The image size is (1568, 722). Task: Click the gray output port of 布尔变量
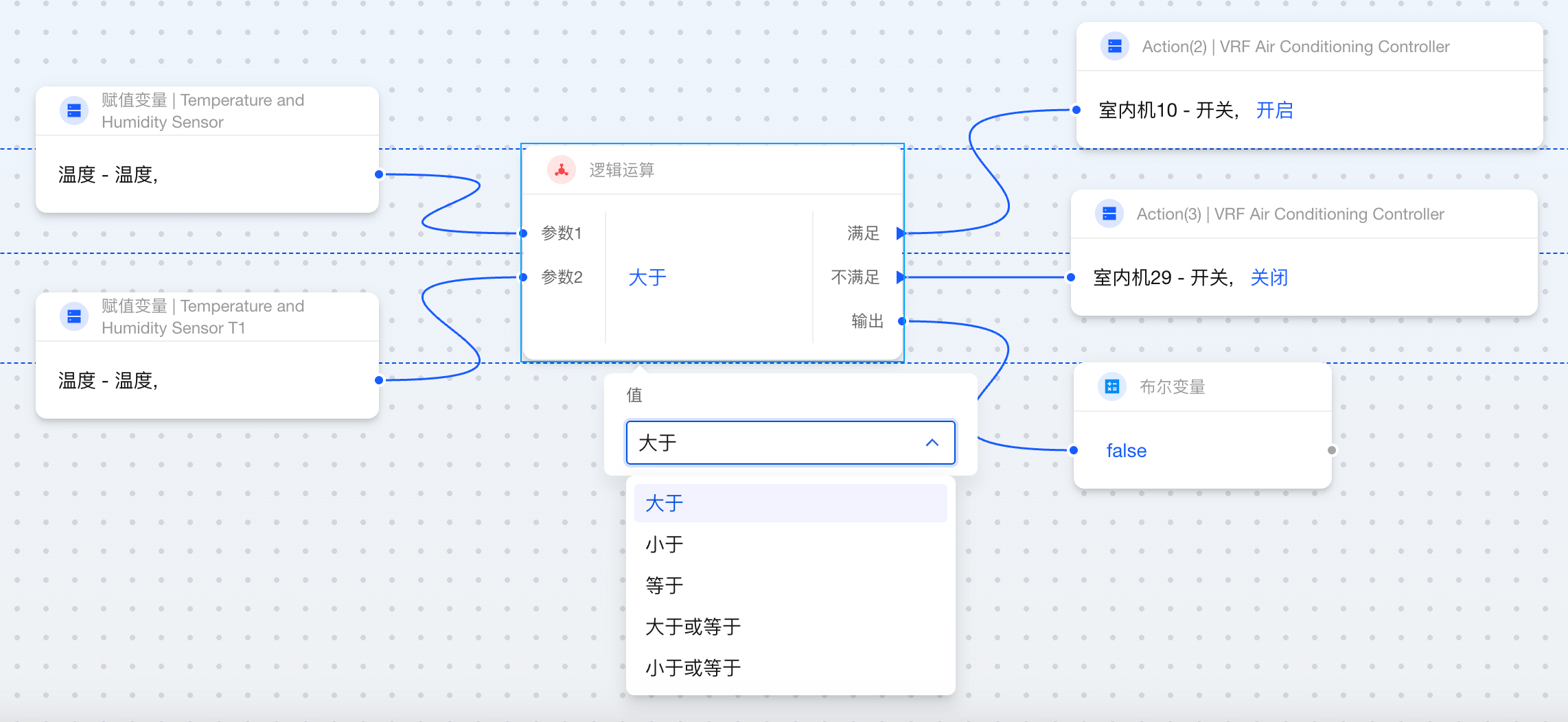1332,450
